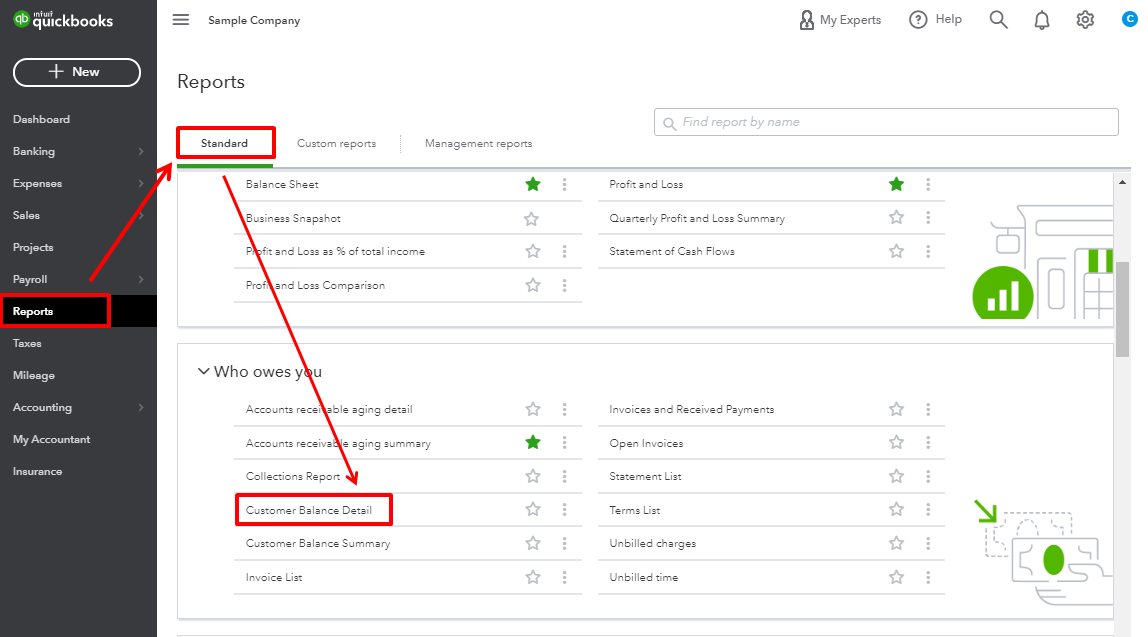
Task: Favorite the Statement of Cash Flows report
Action: [x=896, y=251]
